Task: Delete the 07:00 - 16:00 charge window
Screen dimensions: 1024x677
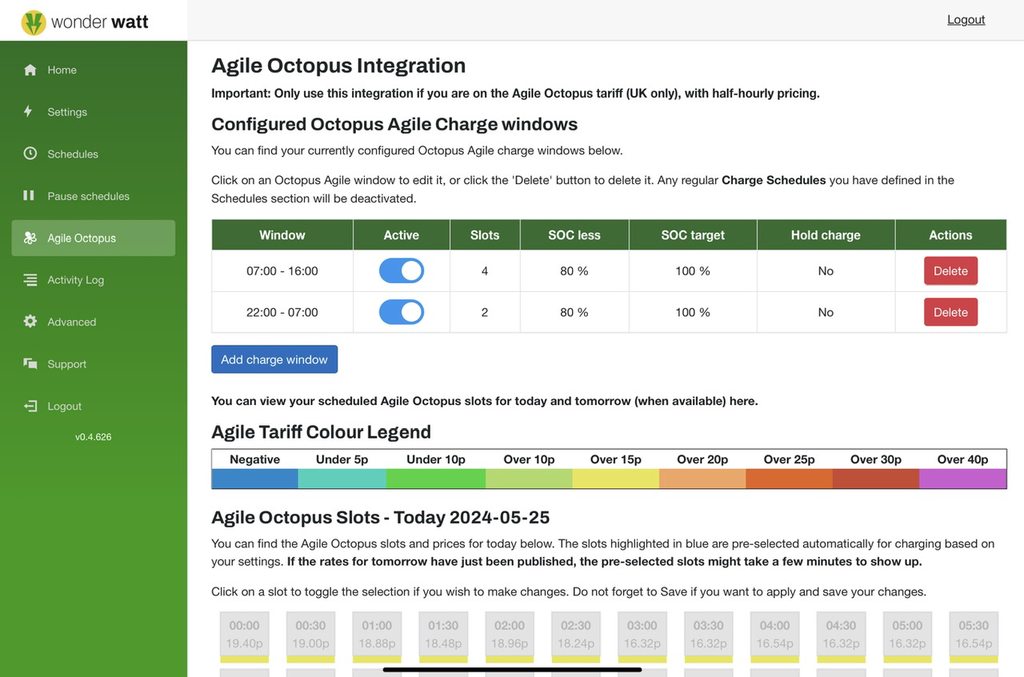Action: point(950,271)
